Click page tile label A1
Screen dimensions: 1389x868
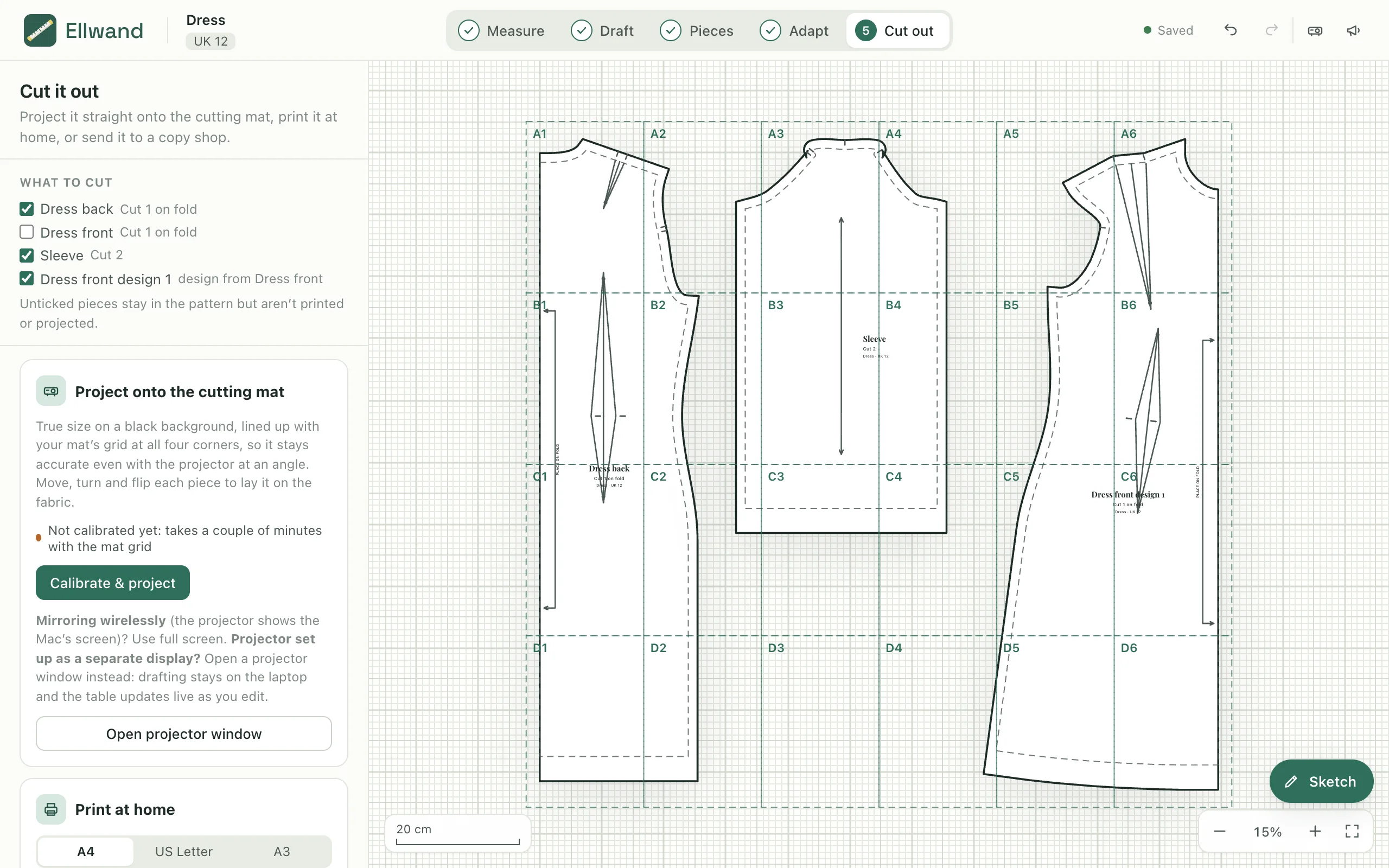pos(539,134)
